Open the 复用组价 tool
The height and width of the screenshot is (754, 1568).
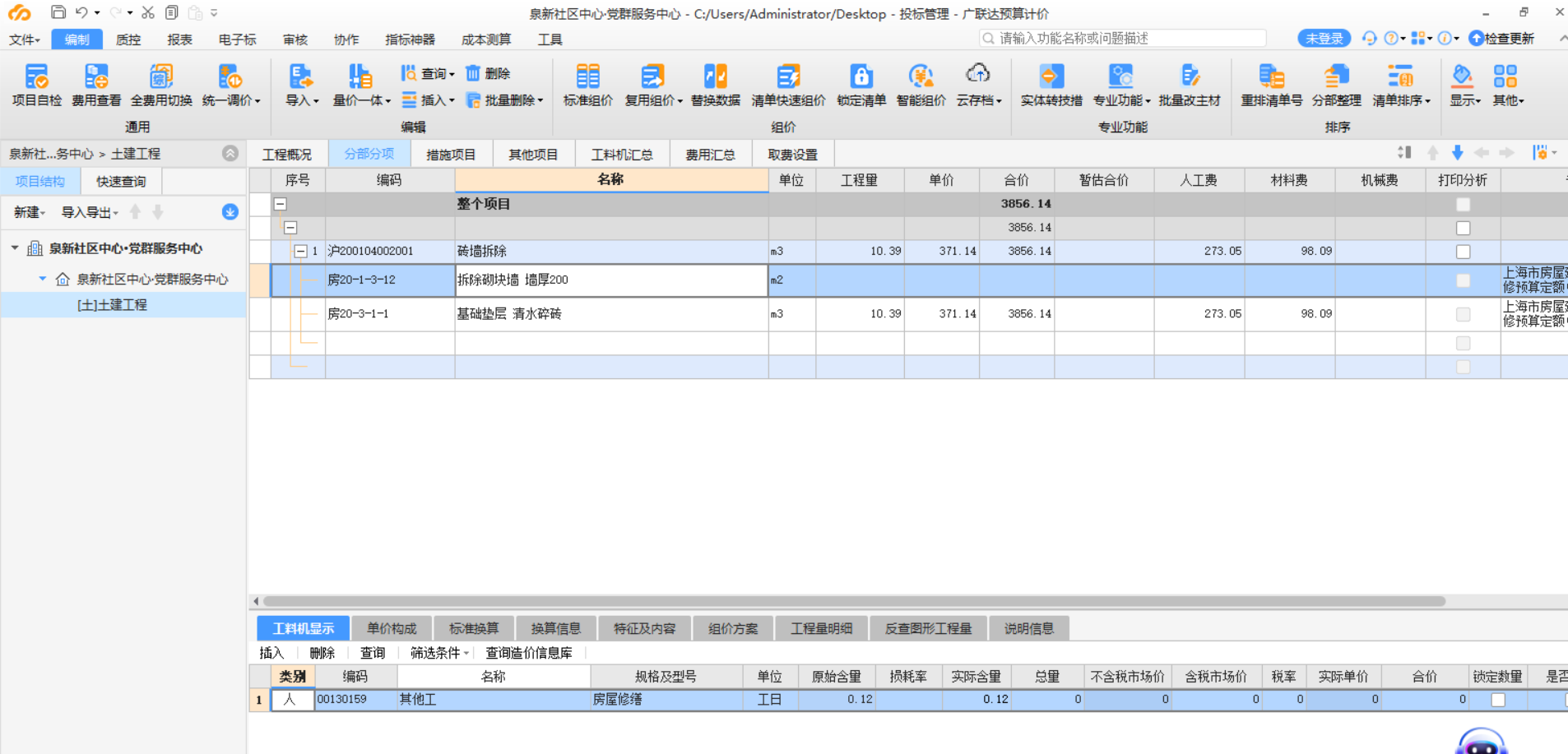(x=653, y=86)
